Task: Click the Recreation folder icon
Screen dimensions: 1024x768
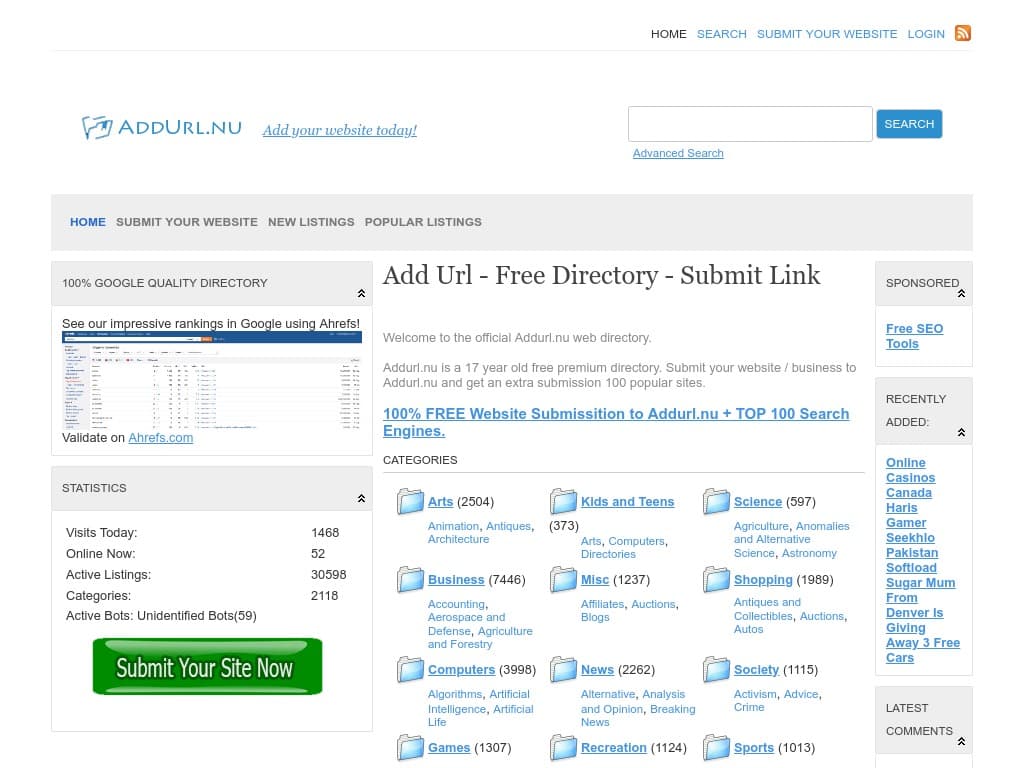Action: click(563, 747)
